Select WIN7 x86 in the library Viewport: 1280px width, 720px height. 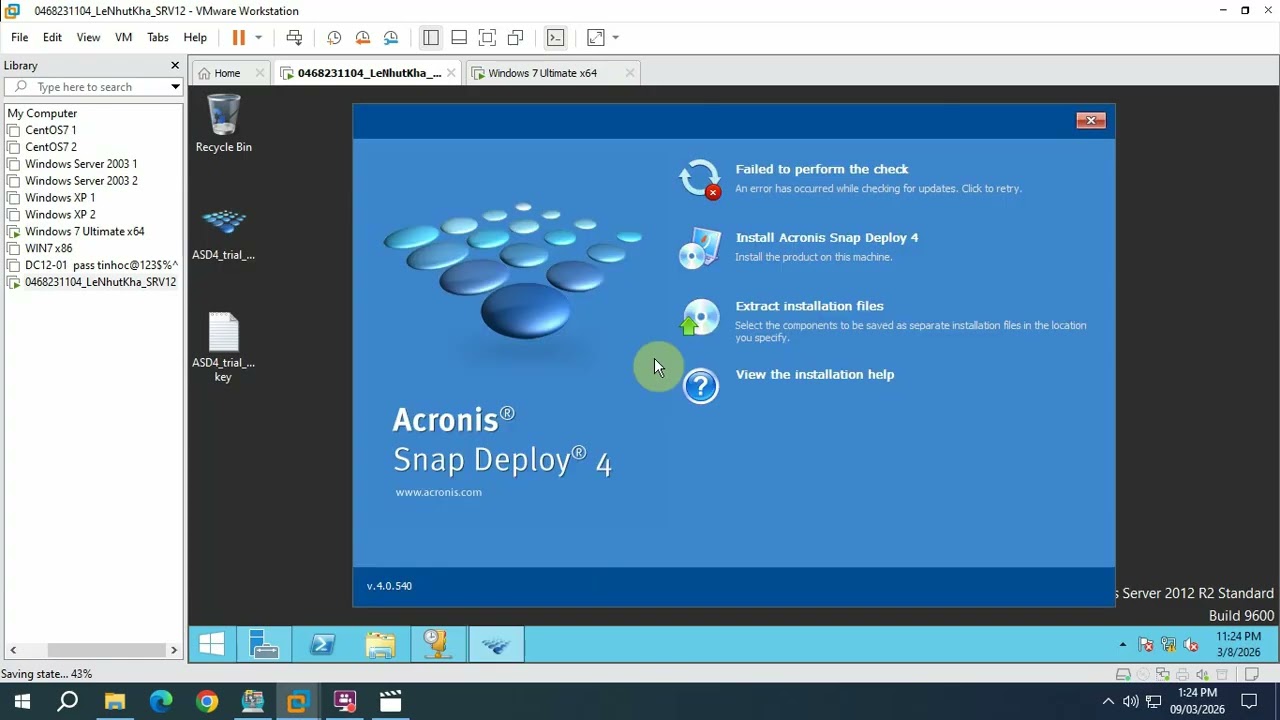point(49,248)
